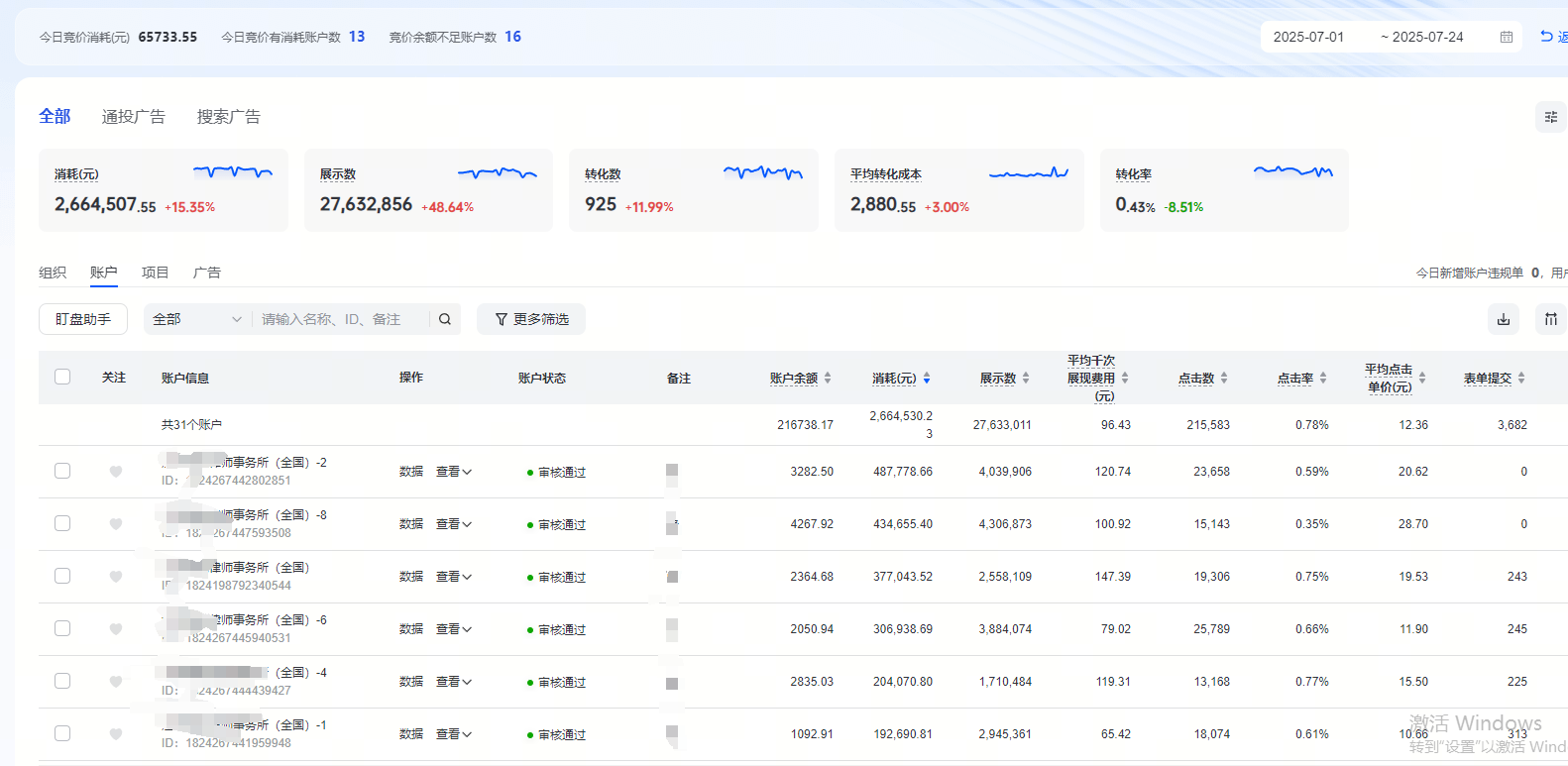1568x766 pixels.
Task: Open the 项目 level tab
Action: coord(156,273)
